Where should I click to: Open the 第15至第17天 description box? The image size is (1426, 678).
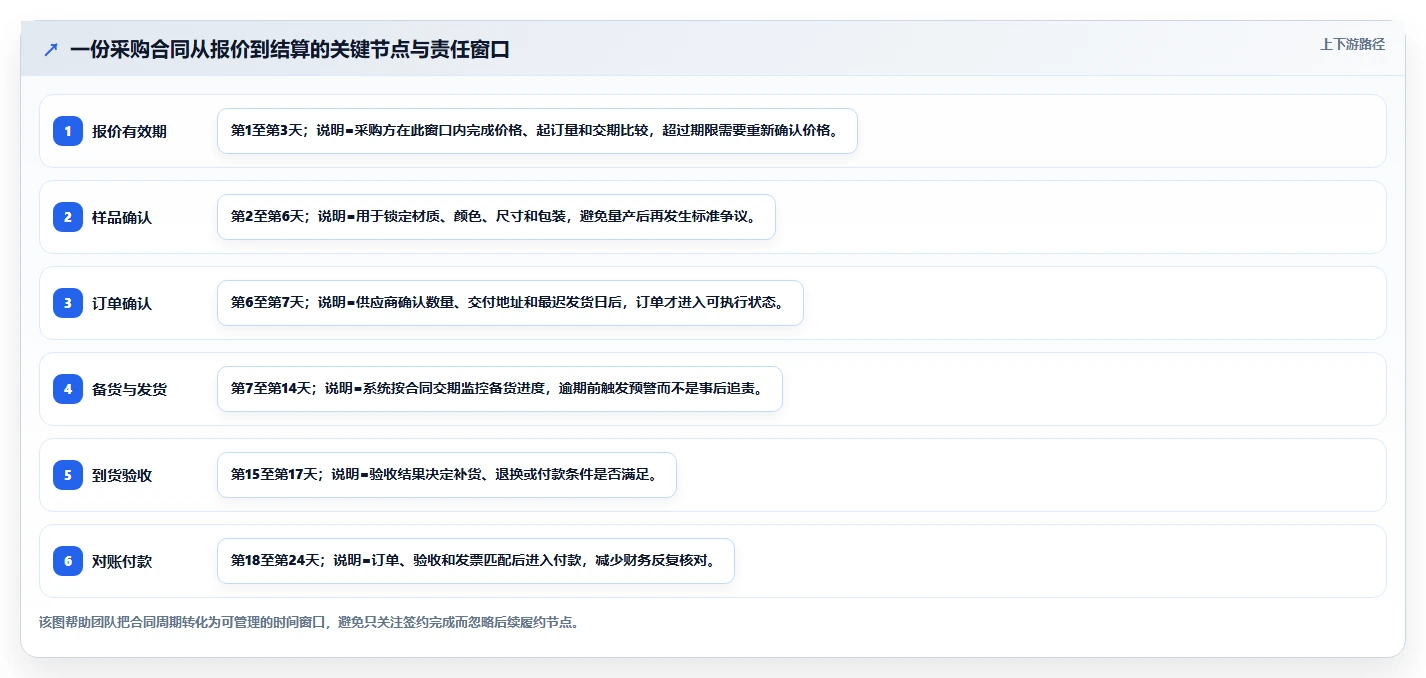447,475
